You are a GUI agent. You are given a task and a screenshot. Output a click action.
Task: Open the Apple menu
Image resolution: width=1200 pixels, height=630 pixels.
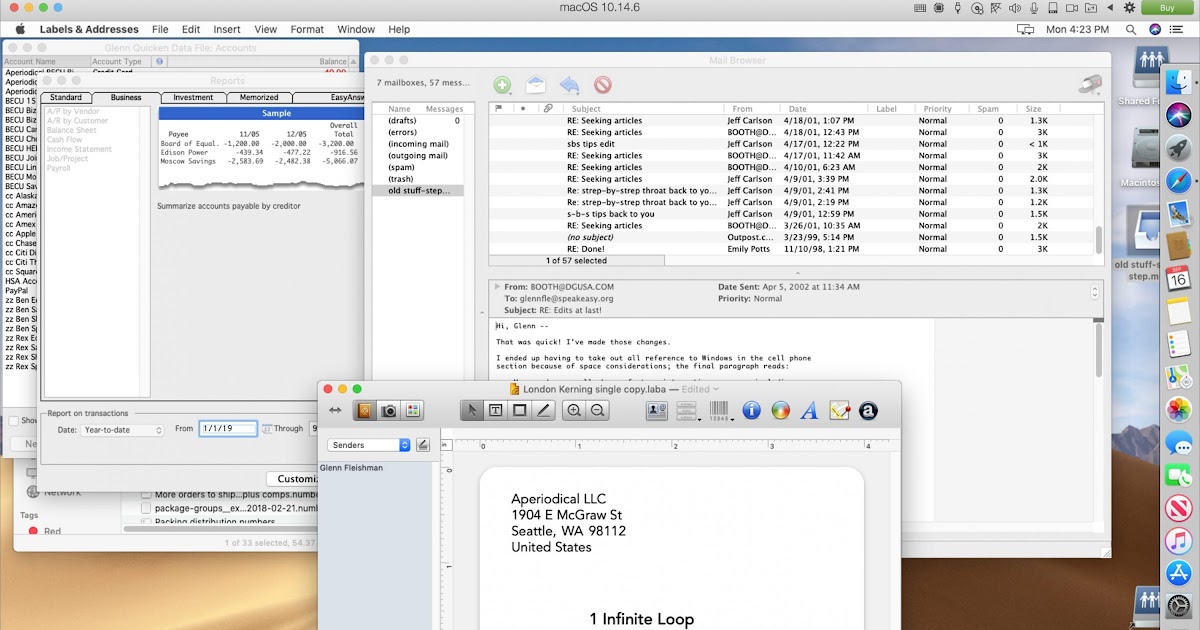pyautogui.click(x=19, y=29)
